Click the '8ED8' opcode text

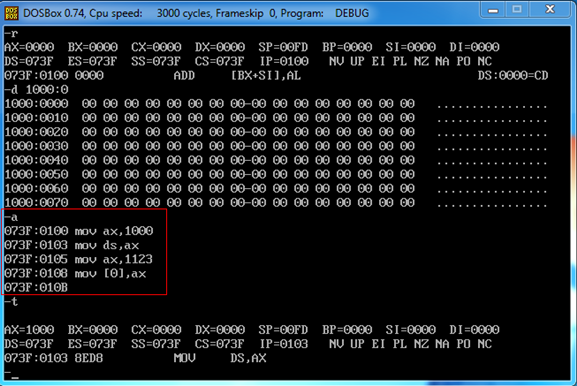[x=89, y=358]
